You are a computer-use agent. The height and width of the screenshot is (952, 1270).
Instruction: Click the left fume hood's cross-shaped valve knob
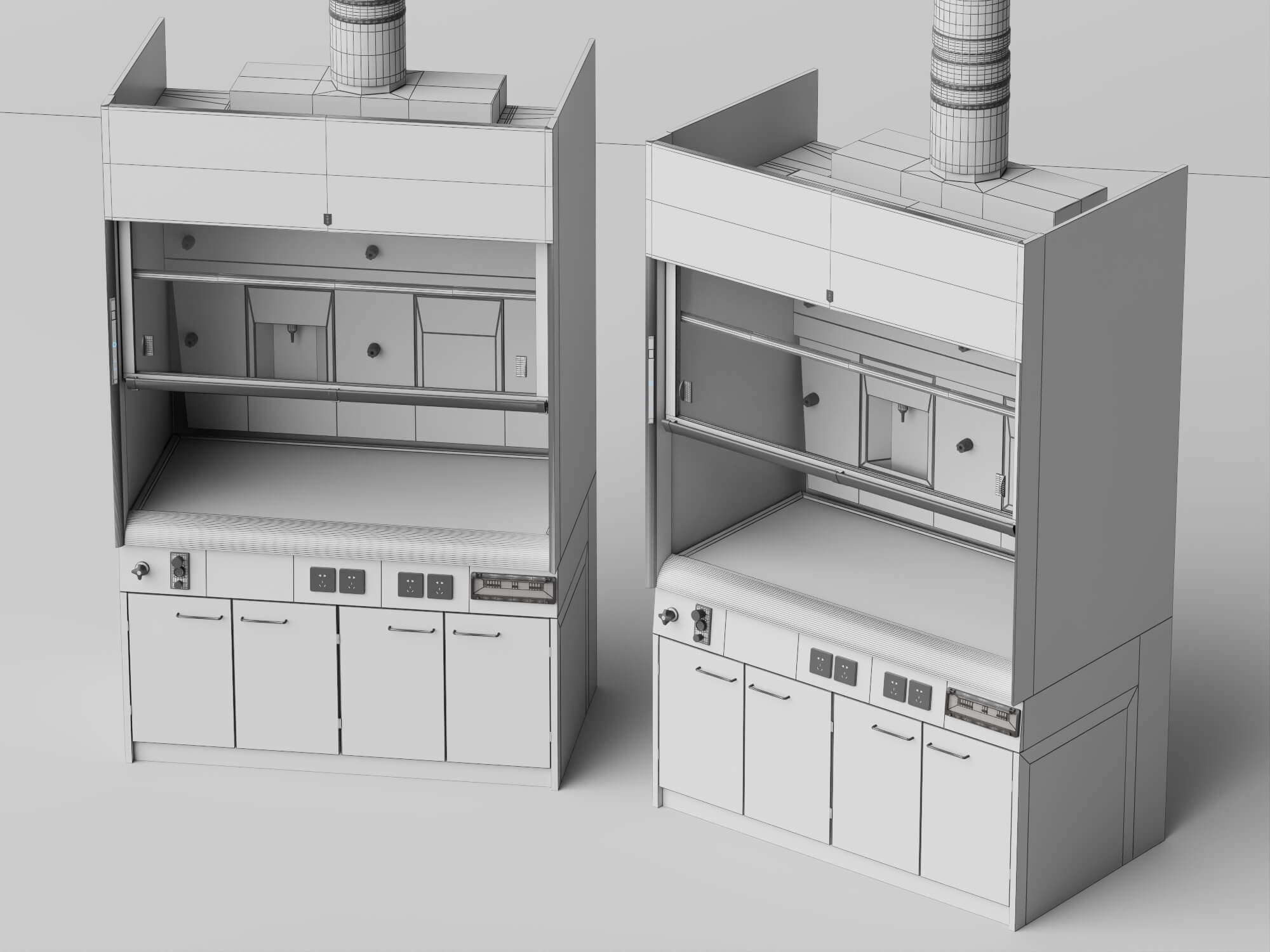139,571
